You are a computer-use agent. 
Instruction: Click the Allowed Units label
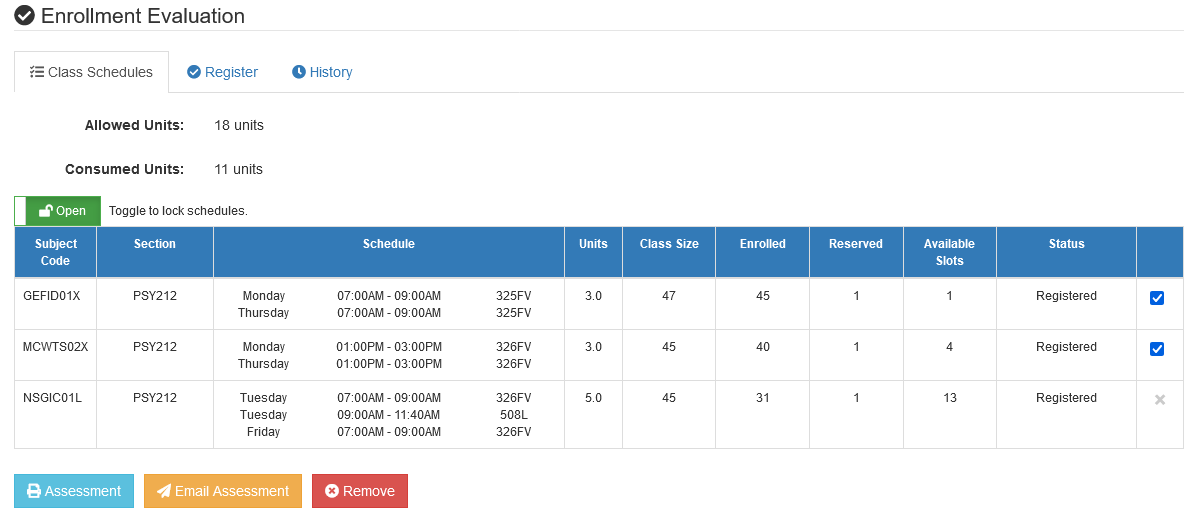(x=134, y=125)
